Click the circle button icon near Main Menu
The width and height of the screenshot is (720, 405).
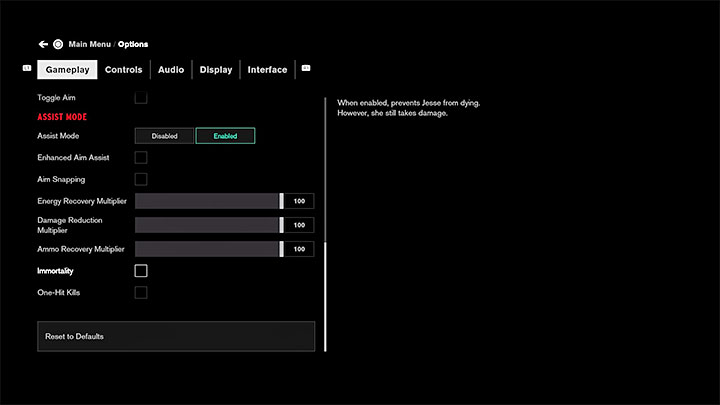point(58,44)
